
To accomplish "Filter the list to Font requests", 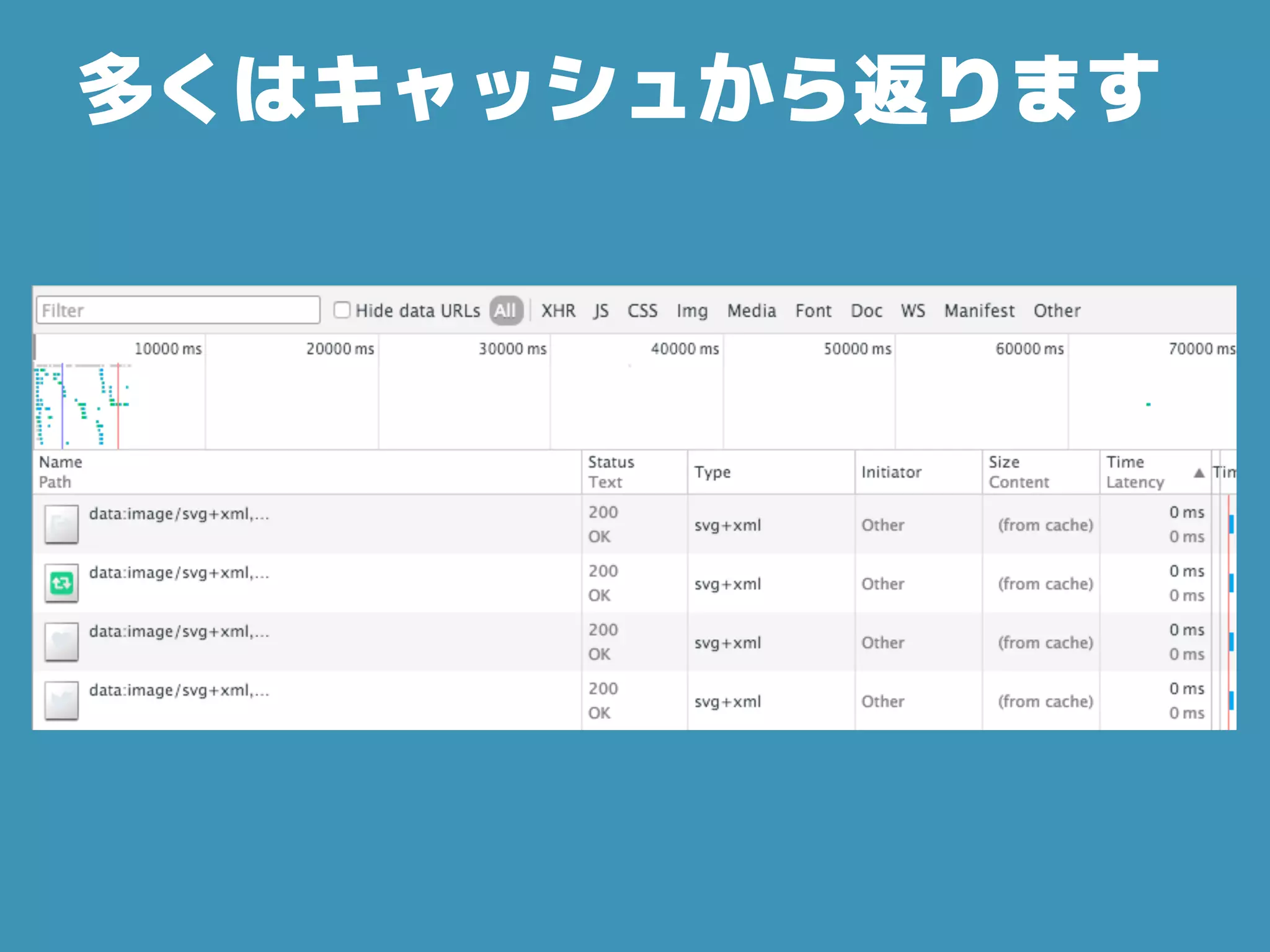I will [x=813, y=311].
